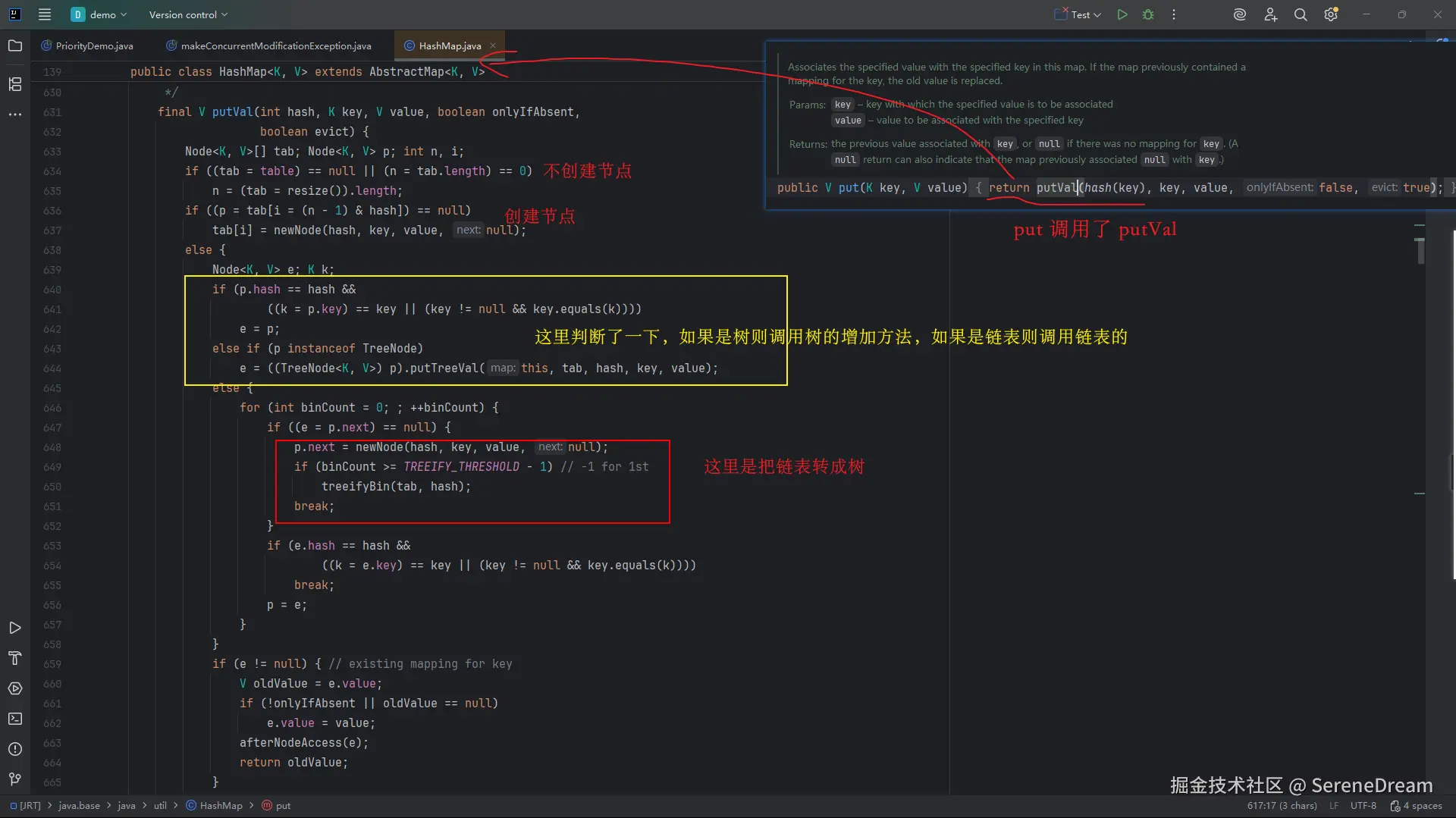
Task: Open the Project tool window folder icon
Action: point(15,45)
